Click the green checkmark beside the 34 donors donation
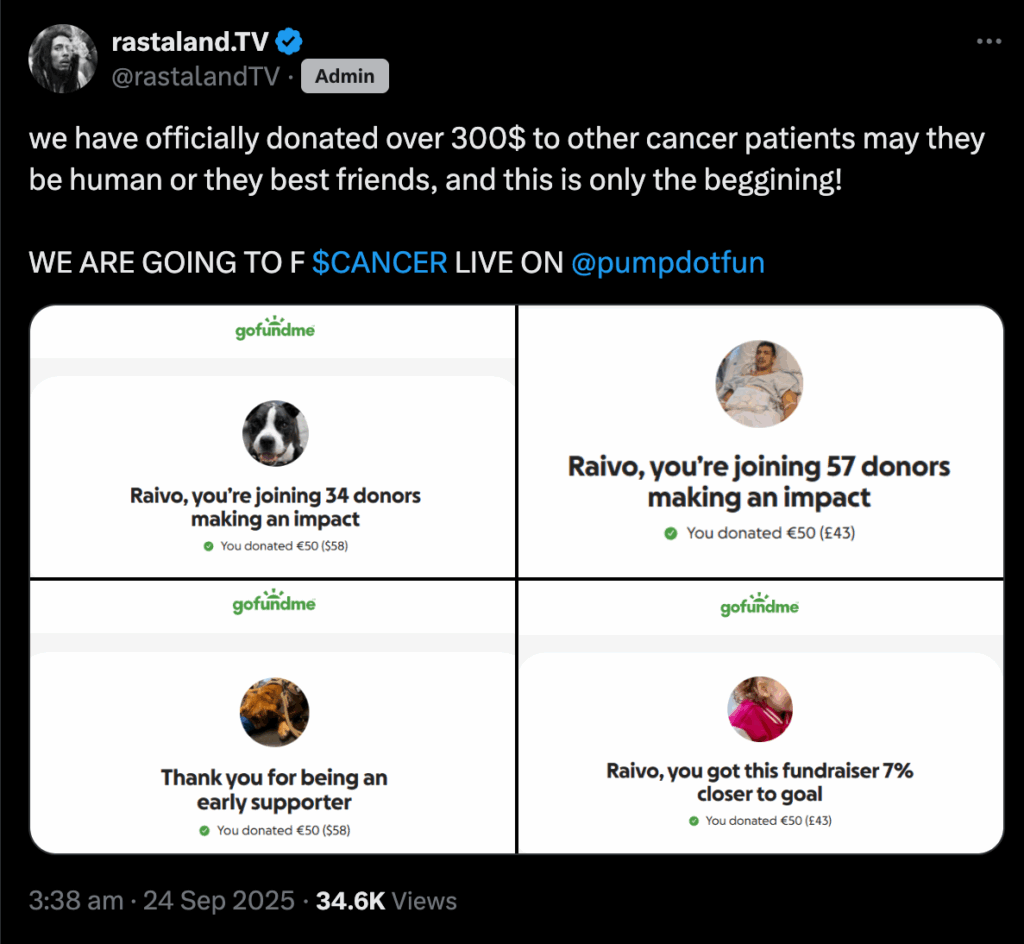The width and height of the screenshot is (1024, 944). point(208,546)
